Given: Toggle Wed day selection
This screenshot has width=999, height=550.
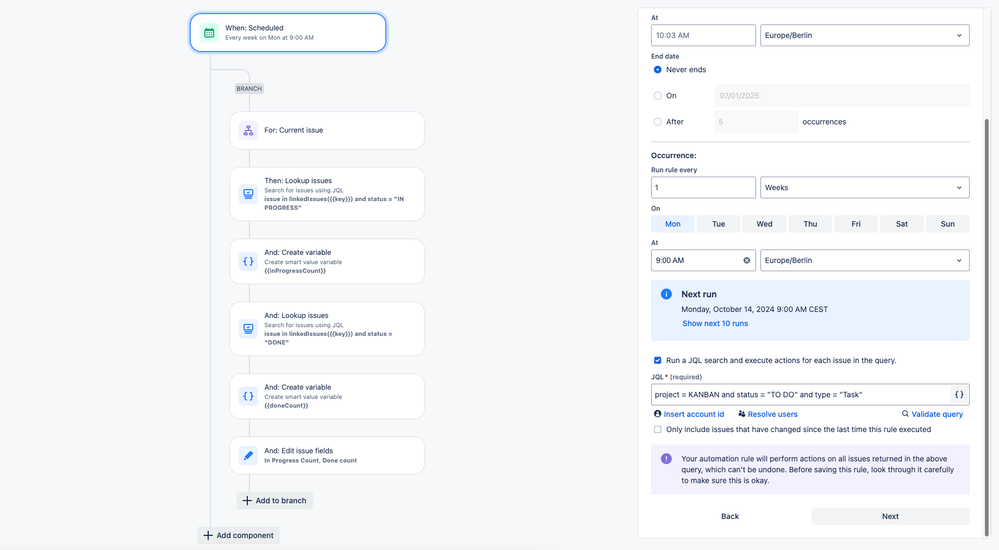Looking at the screenshot, I should [x=765, y=224].
